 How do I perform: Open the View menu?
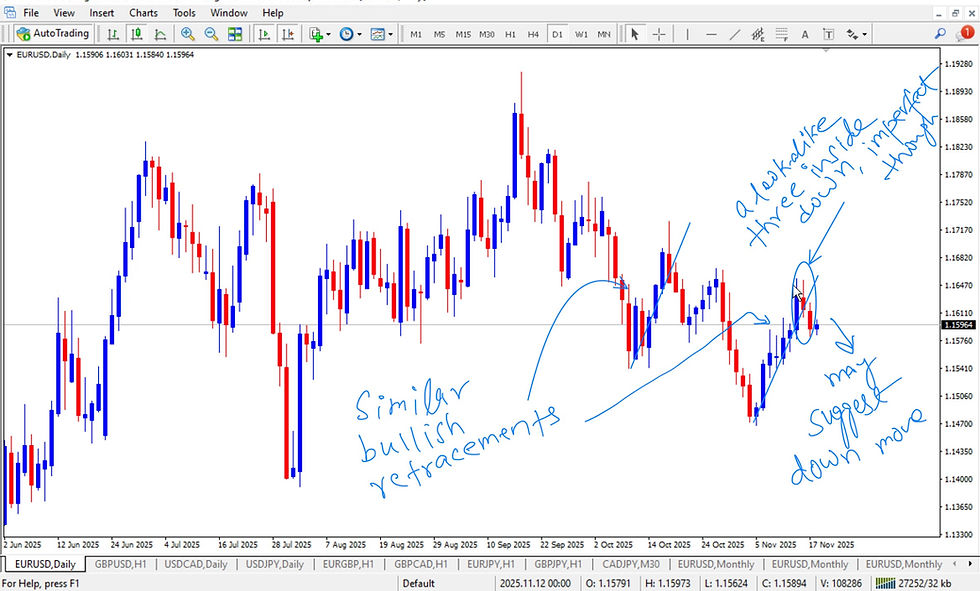coord(64,12)
